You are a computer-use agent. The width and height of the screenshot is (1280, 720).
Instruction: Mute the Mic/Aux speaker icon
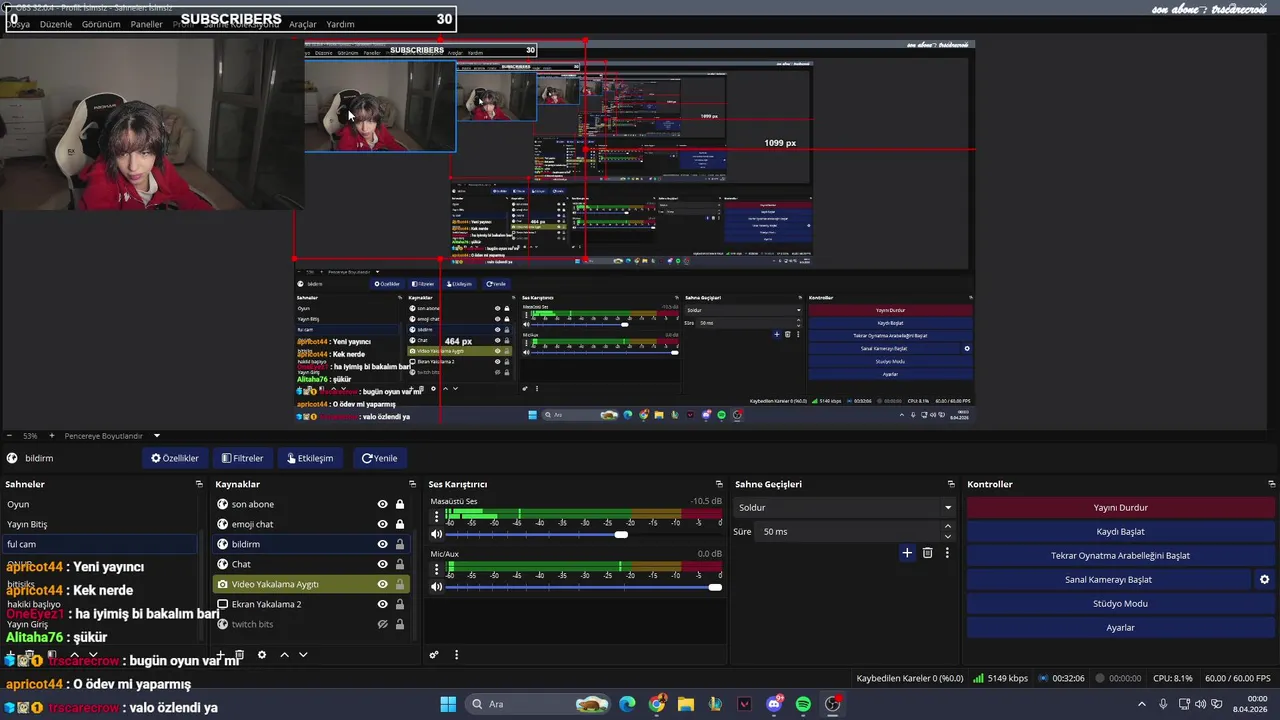(x=436, y=587)
